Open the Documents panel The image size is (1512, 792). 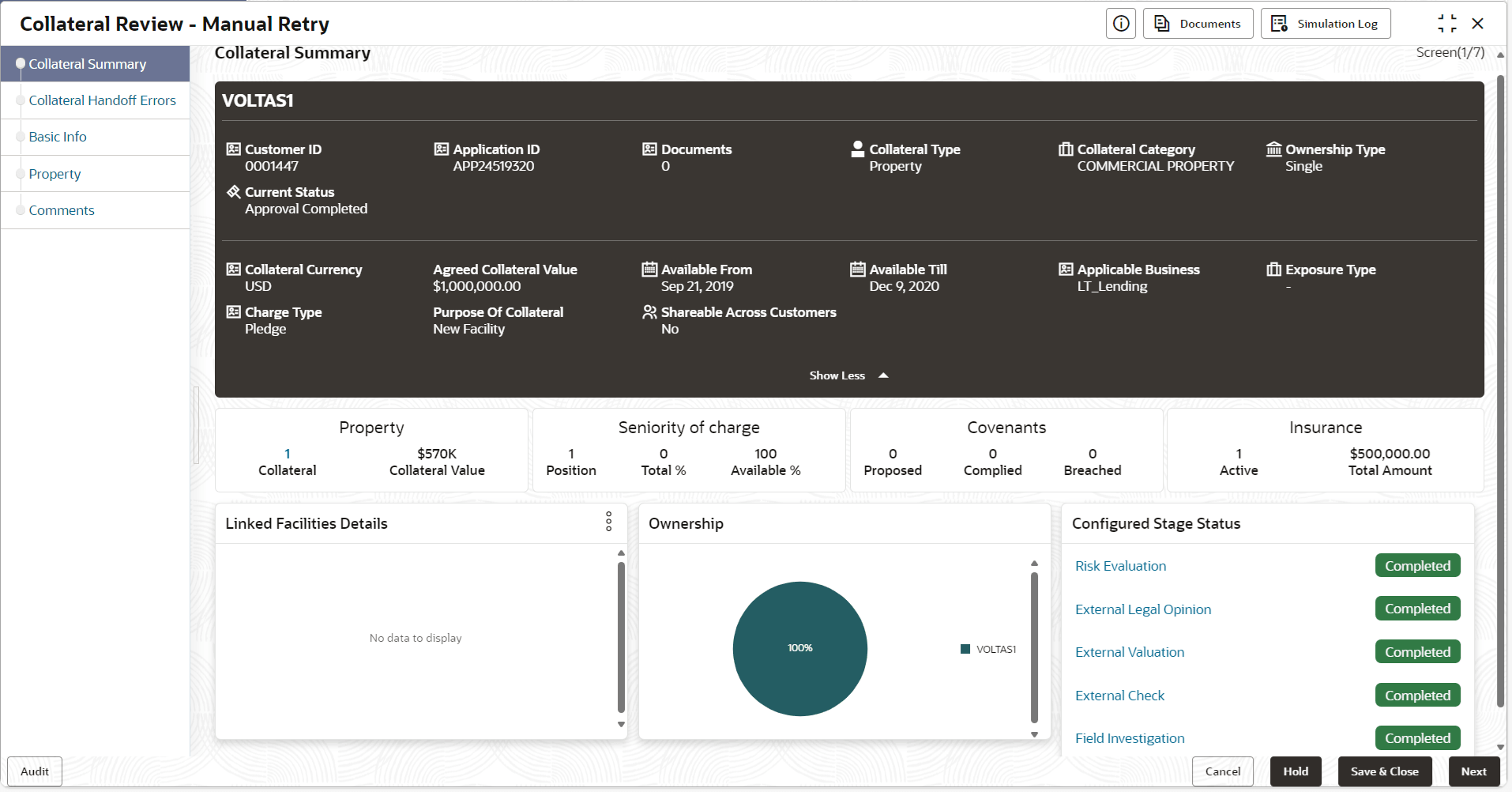[1198, 24]
